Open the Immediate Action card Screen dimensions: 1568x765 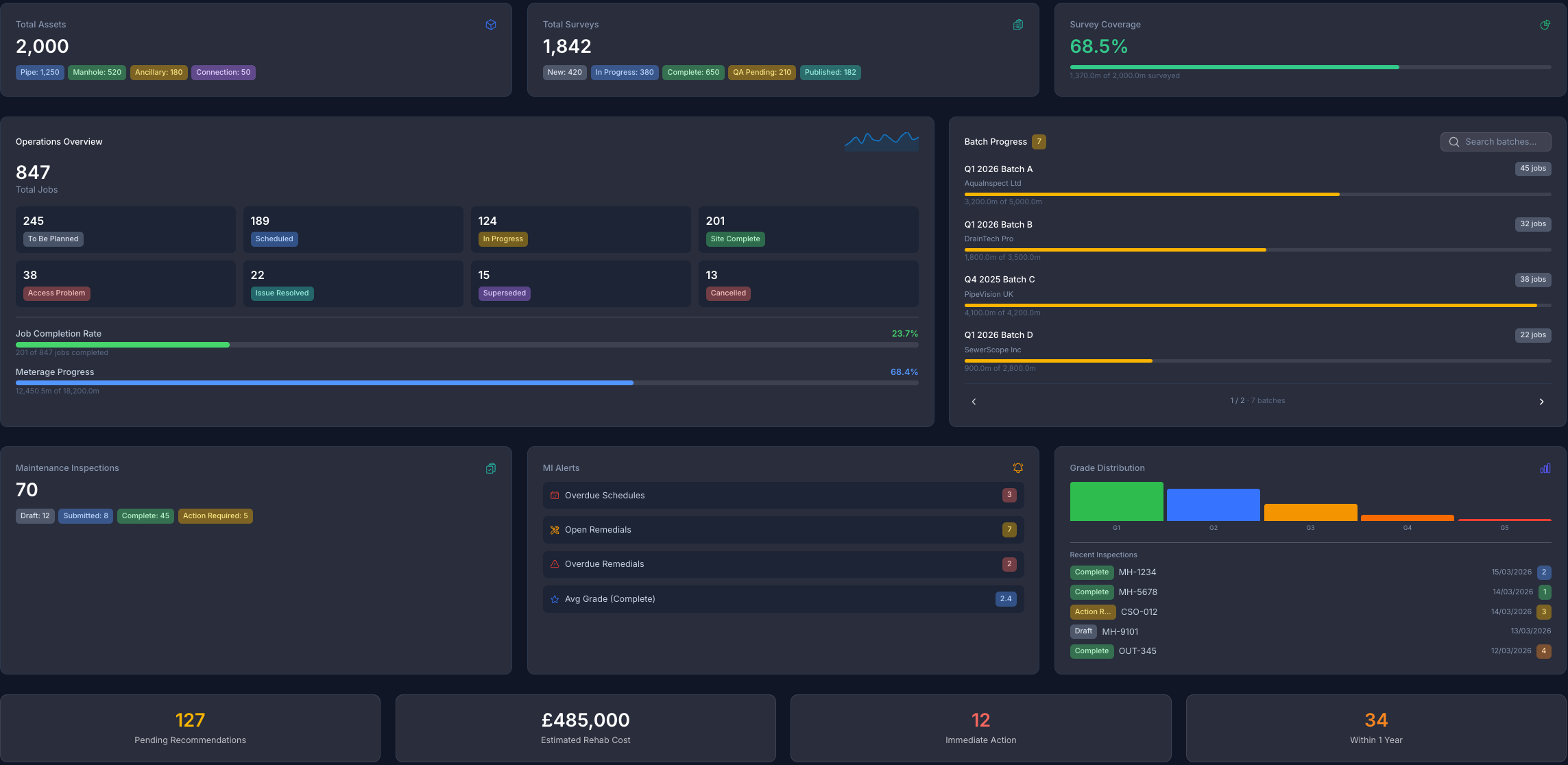point(980,729)
